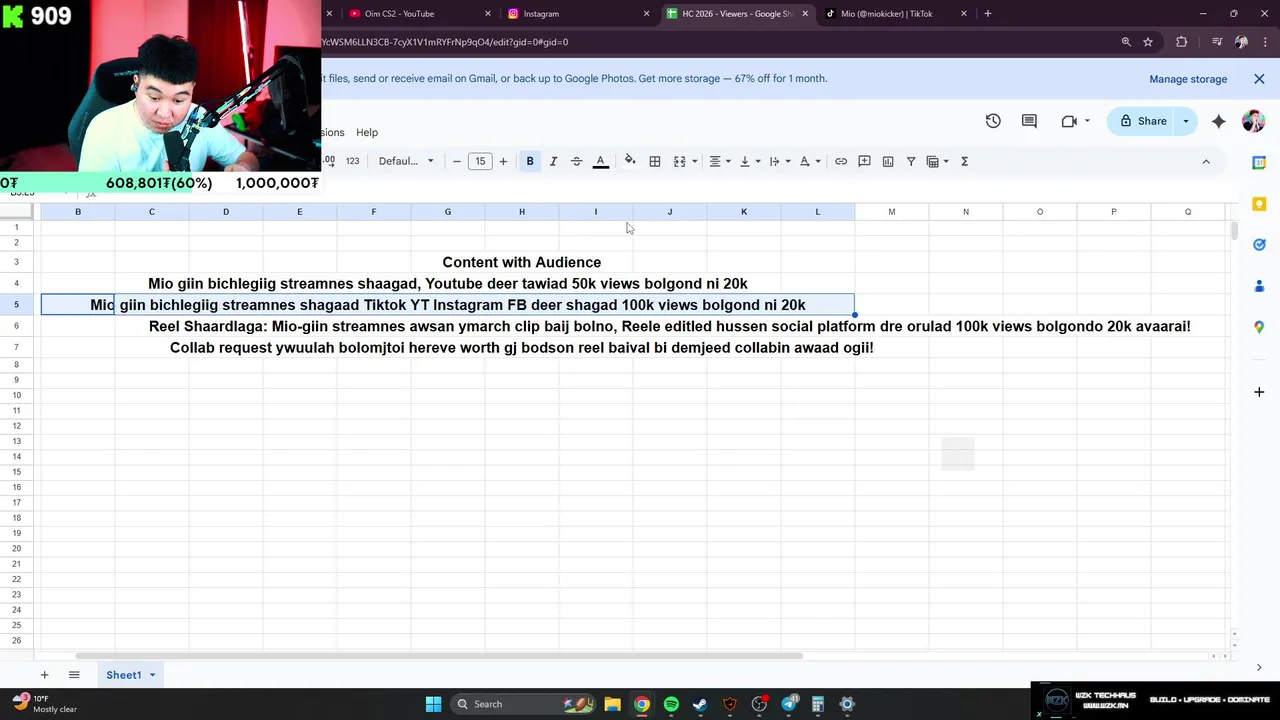
Task: Open the browser extensions puzzle icon
Action: click(1182, 42)
